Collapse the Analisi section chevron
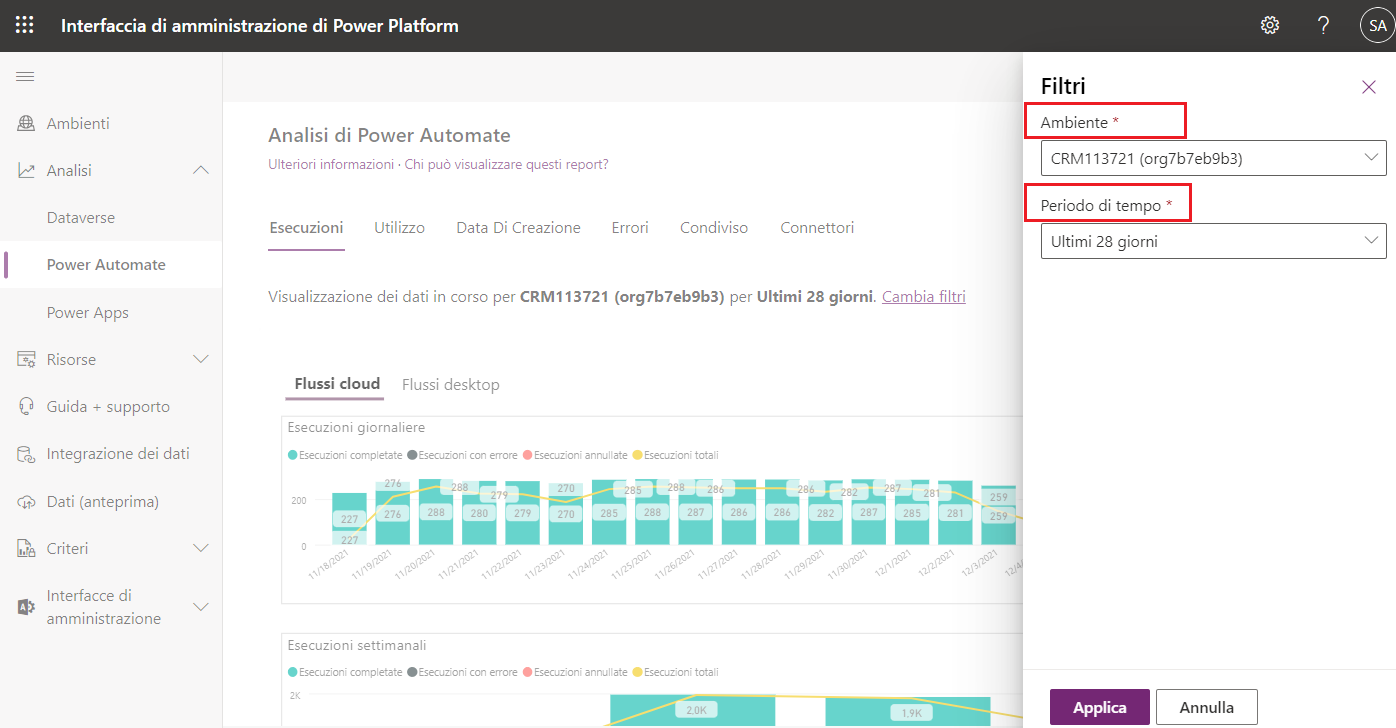Screen dimensions: 1396x728 (201, 171)
